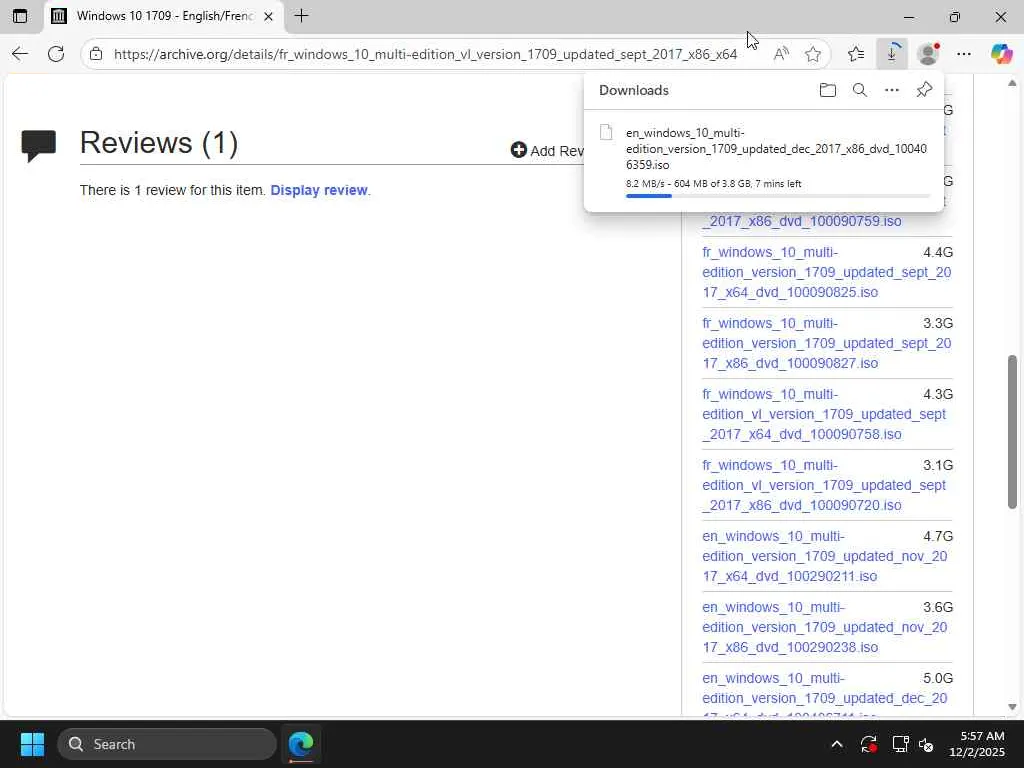Open More options in Downloads panel
Screen dimensions: 1024x768
pyautogui.click(x=891, y=90)
